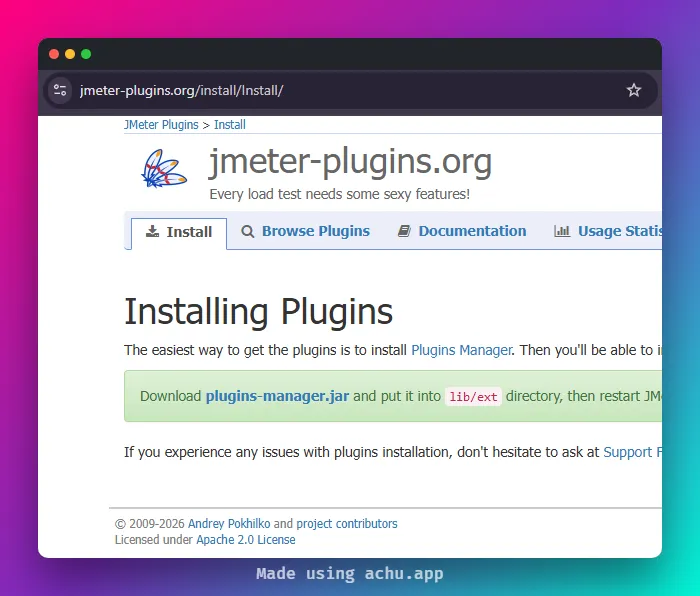The height and width of the screenshot is (596, 700).
Task: Click the site information icon in address bar
Action: click(x=60, y=90)
